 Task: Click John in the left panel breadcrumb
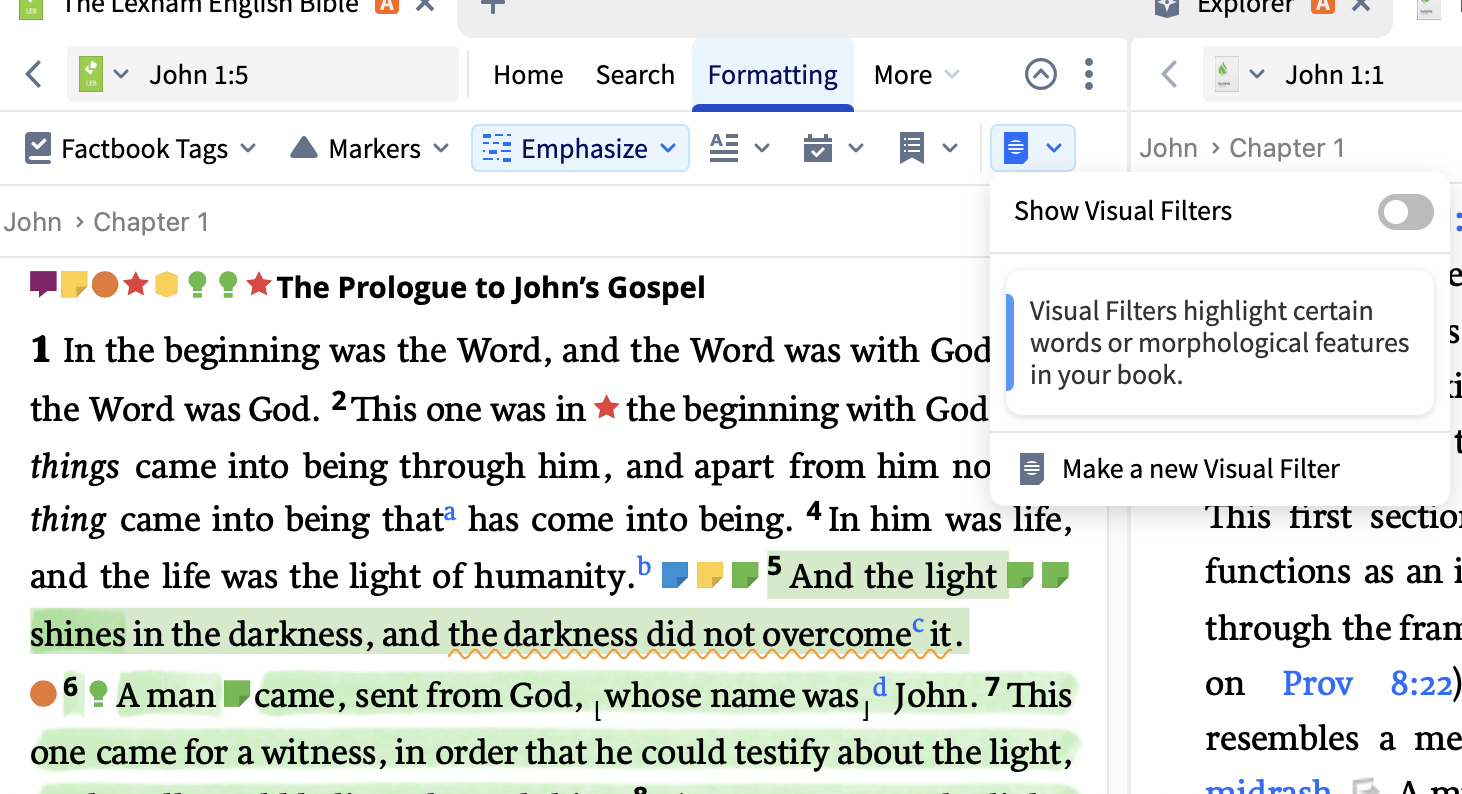(x=32, y=222)
